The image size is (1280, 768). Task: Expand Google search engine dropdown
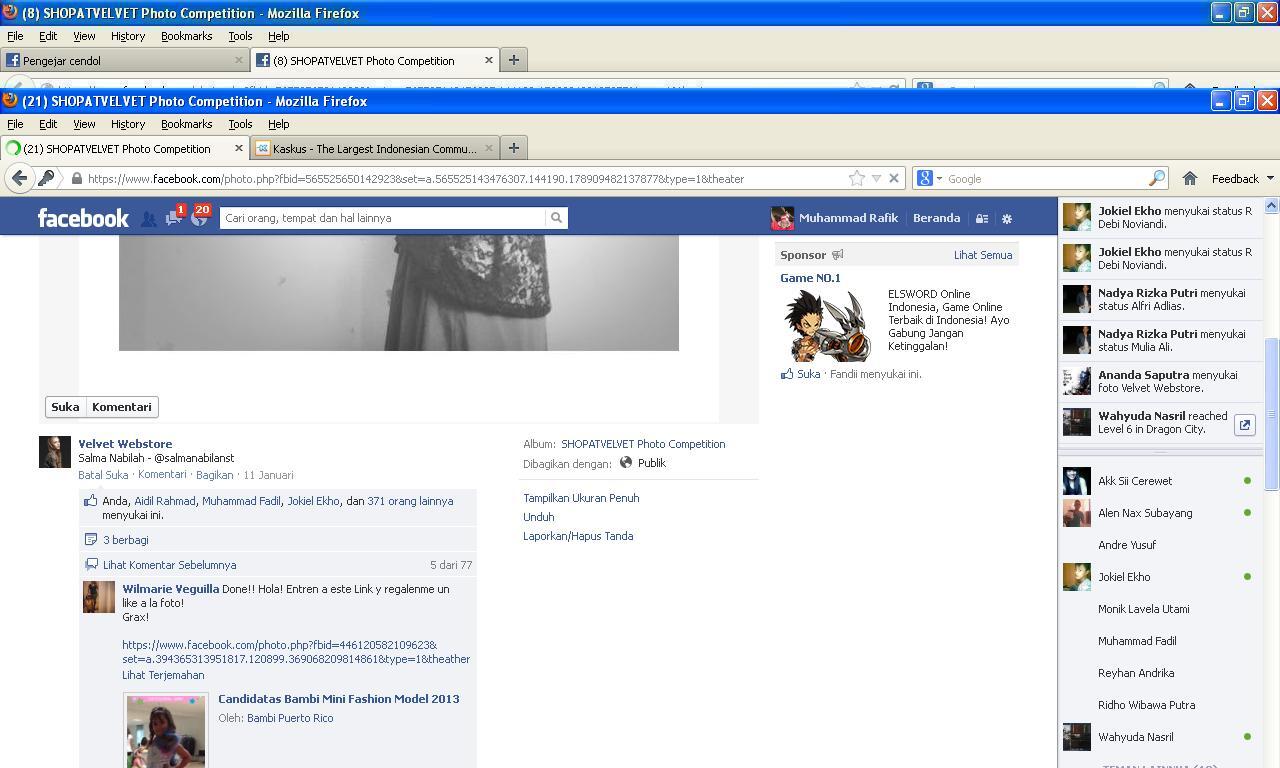click(929, 178)
